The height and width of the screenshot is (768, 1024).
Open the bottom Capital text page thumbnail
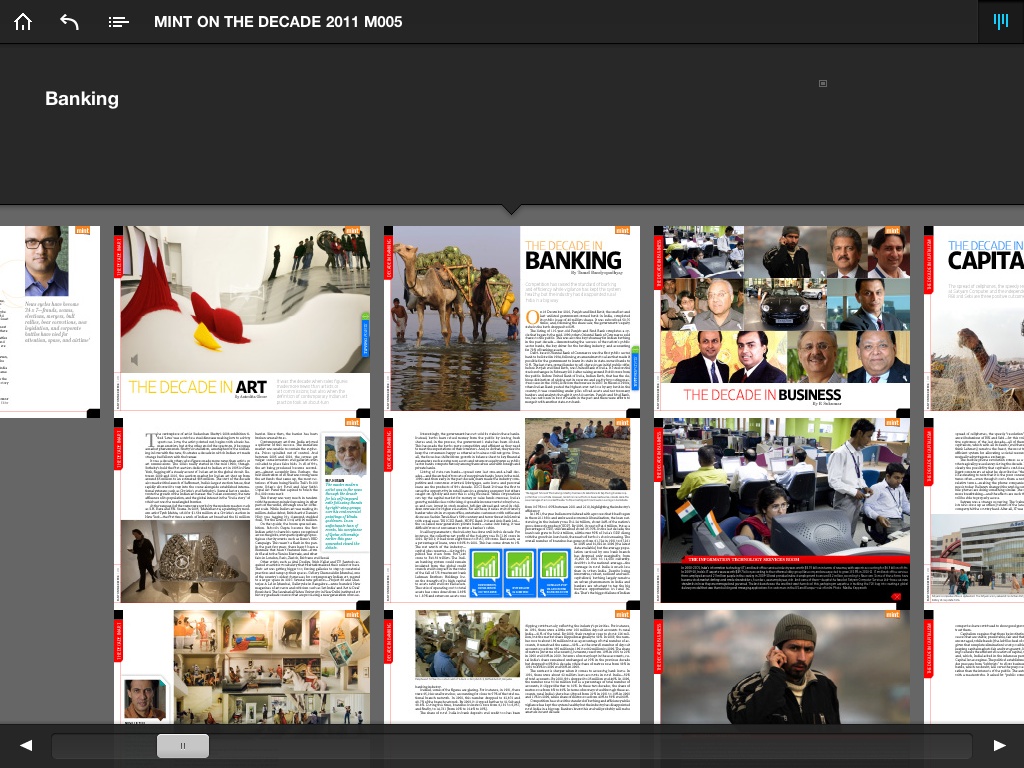tap(974, 667)
